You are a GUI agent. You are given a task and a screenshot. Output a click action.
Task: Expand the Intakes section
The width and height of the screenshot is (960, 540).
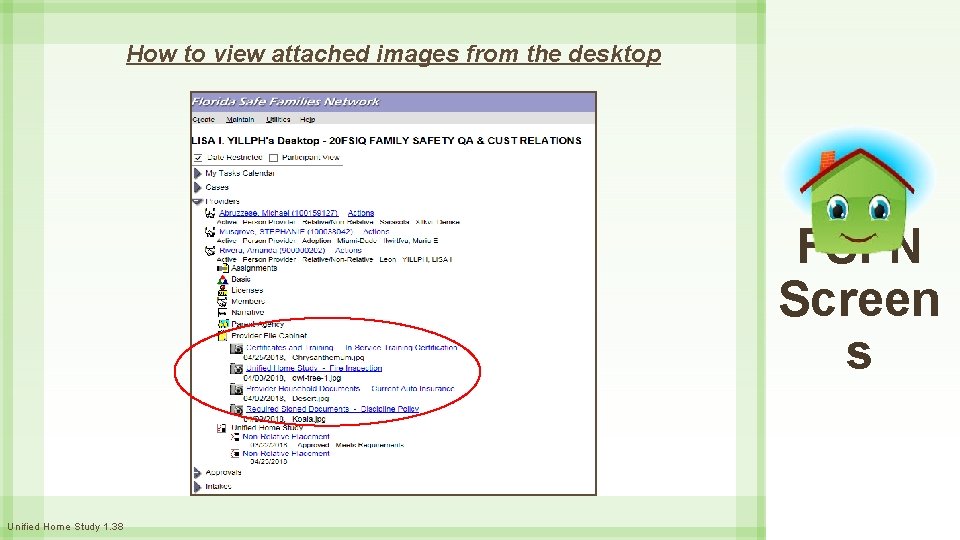click(x=198, y=487)
